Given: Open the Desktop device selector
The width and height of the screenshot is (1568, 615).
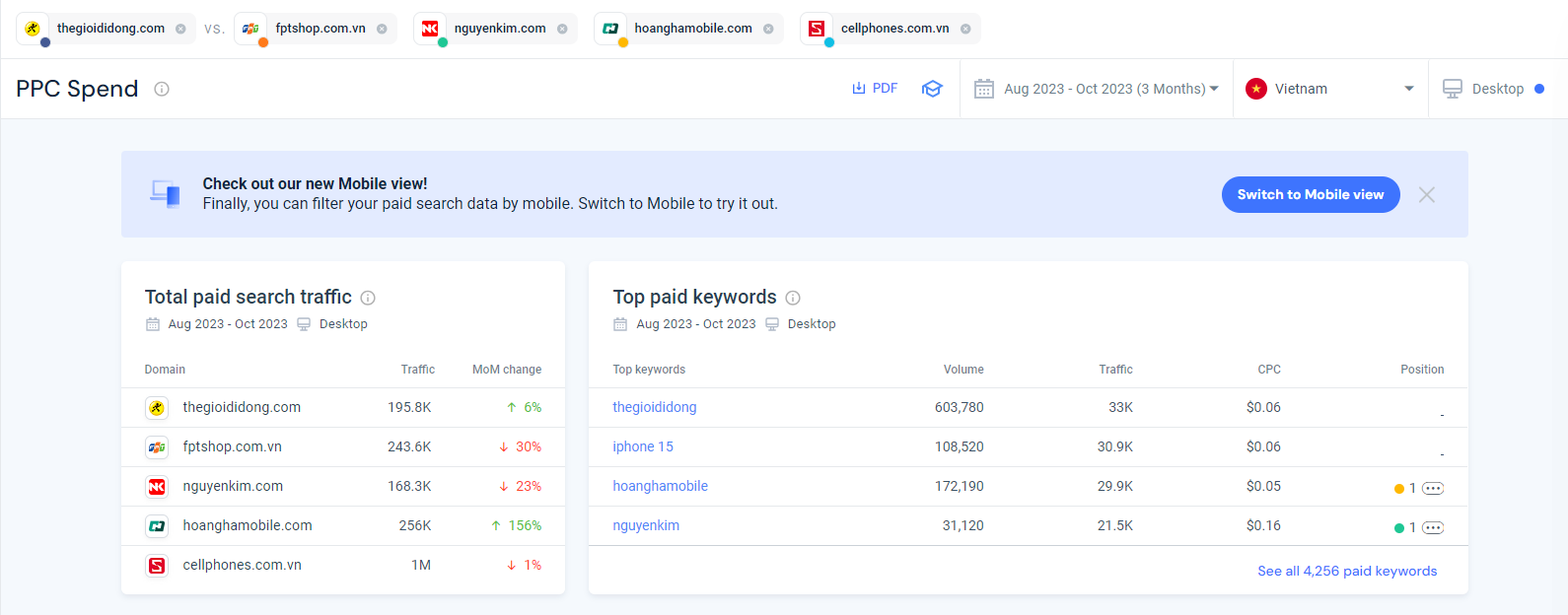Looking at the screenshot, I should tap(1493, 89).
